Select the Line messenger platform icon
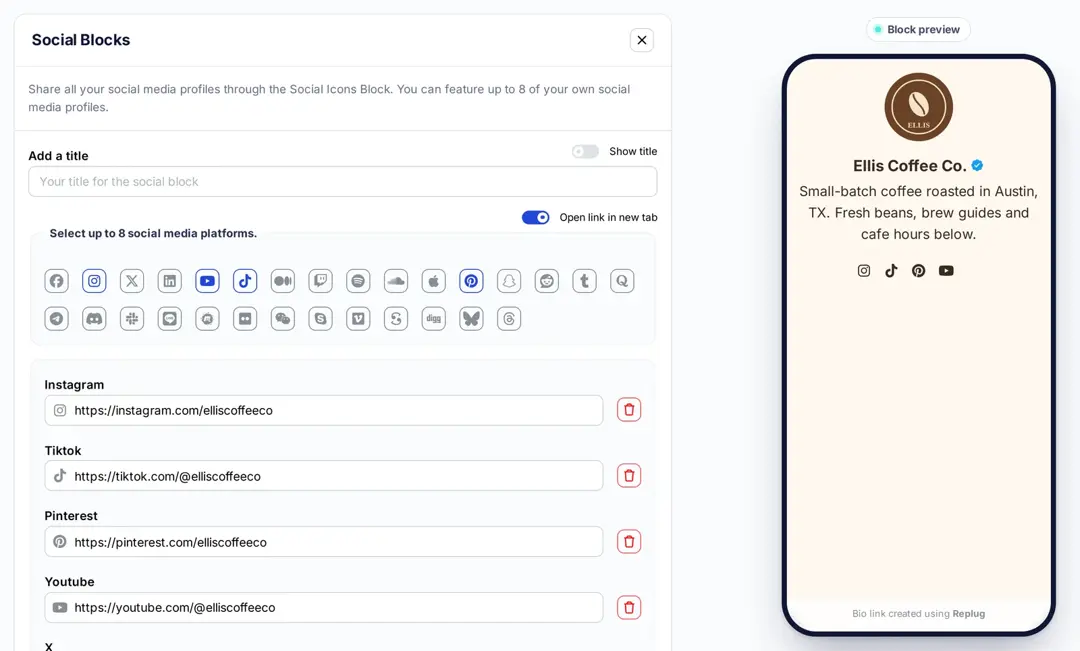The width and height of the screenshot is (1080, 651). pos(169,319)
